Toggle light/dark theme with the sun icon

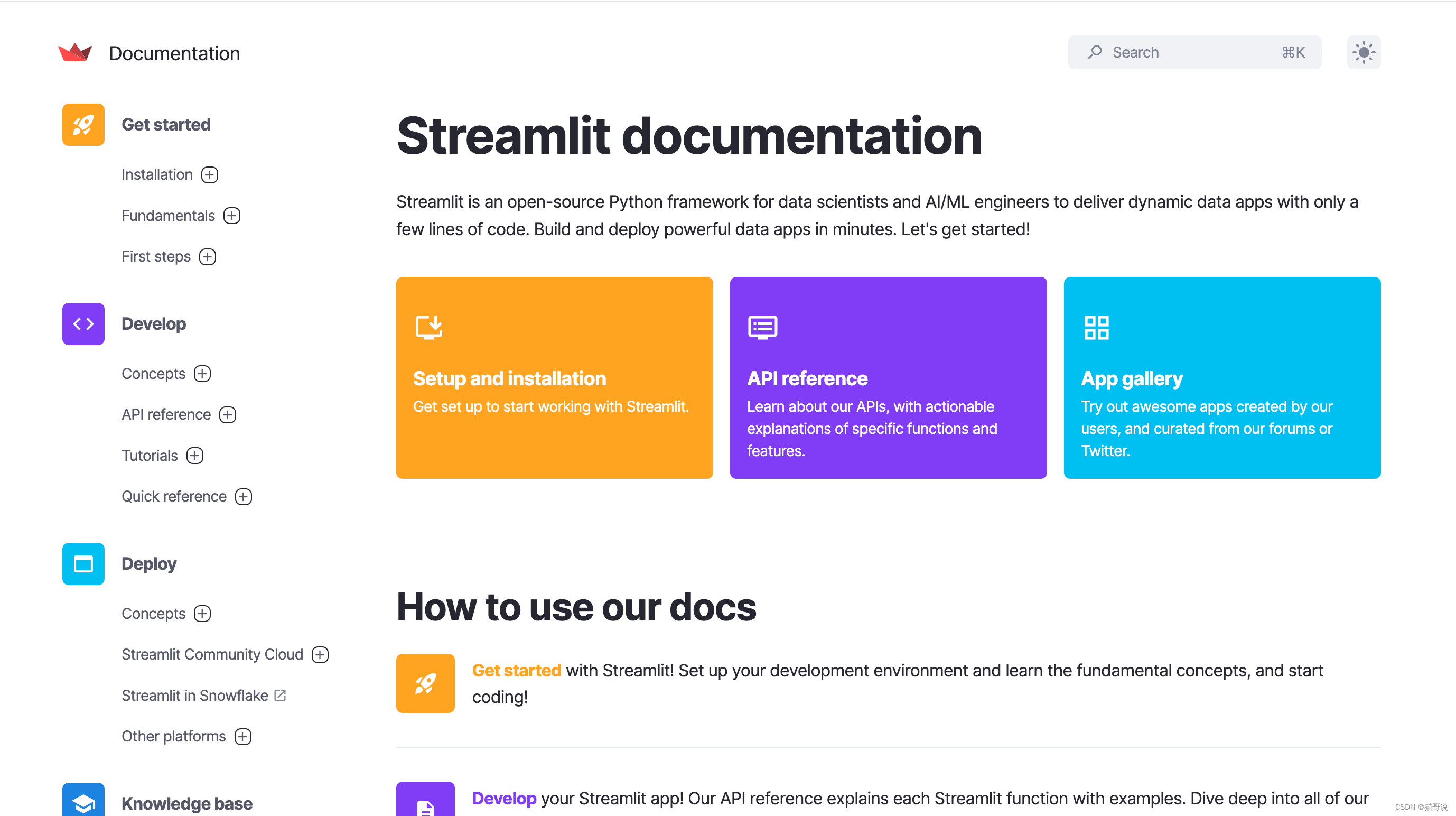tap(1364, 52)
